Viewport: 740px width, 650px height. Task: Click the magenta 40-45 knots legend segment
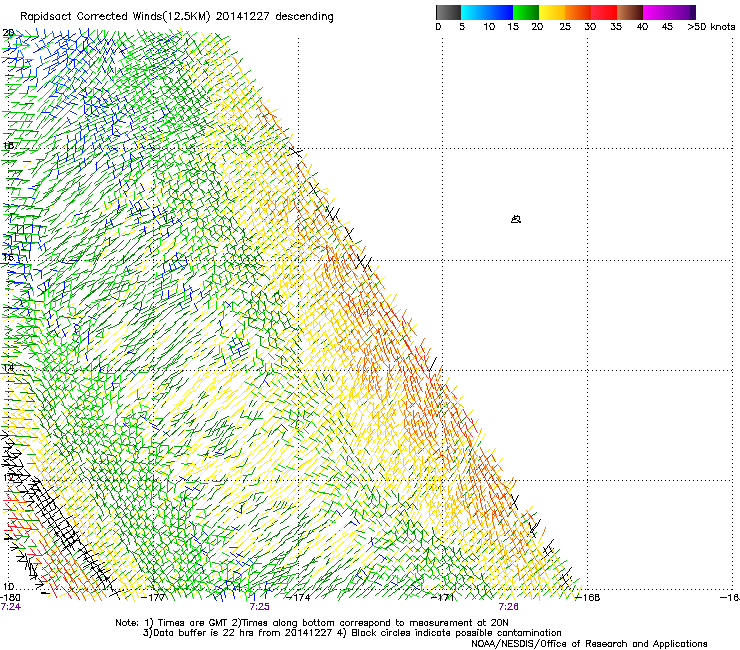[x=656, y=12]
